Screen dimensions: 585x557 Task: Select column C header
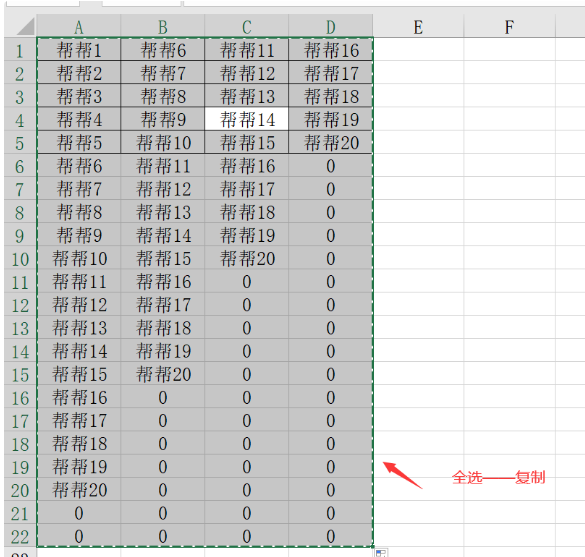[x=247, y=26]
